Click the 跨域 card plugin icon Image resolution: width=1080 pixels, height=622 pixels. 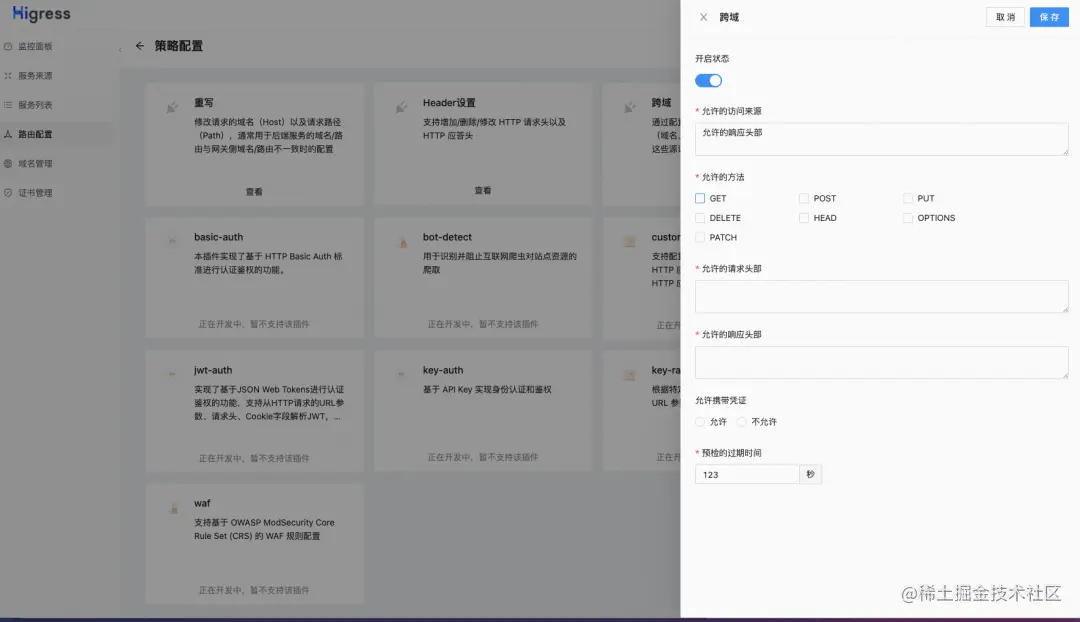click(630, 107)
